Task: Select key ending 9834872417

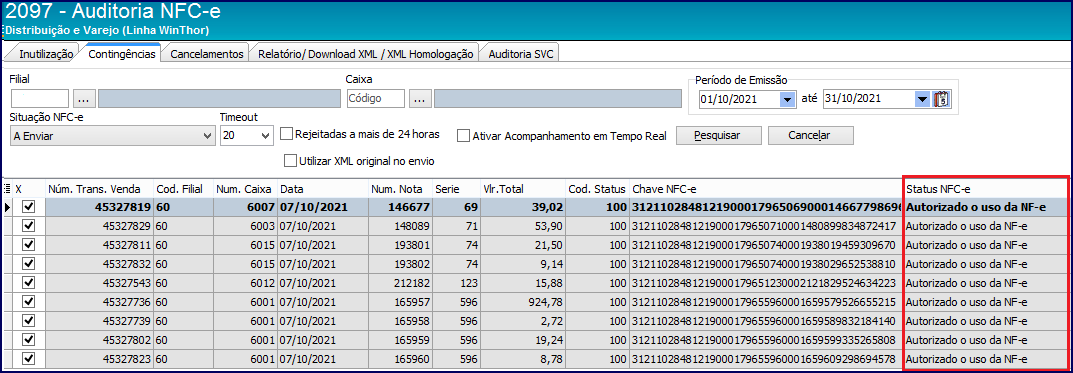Action: click(x=766, y=226)
